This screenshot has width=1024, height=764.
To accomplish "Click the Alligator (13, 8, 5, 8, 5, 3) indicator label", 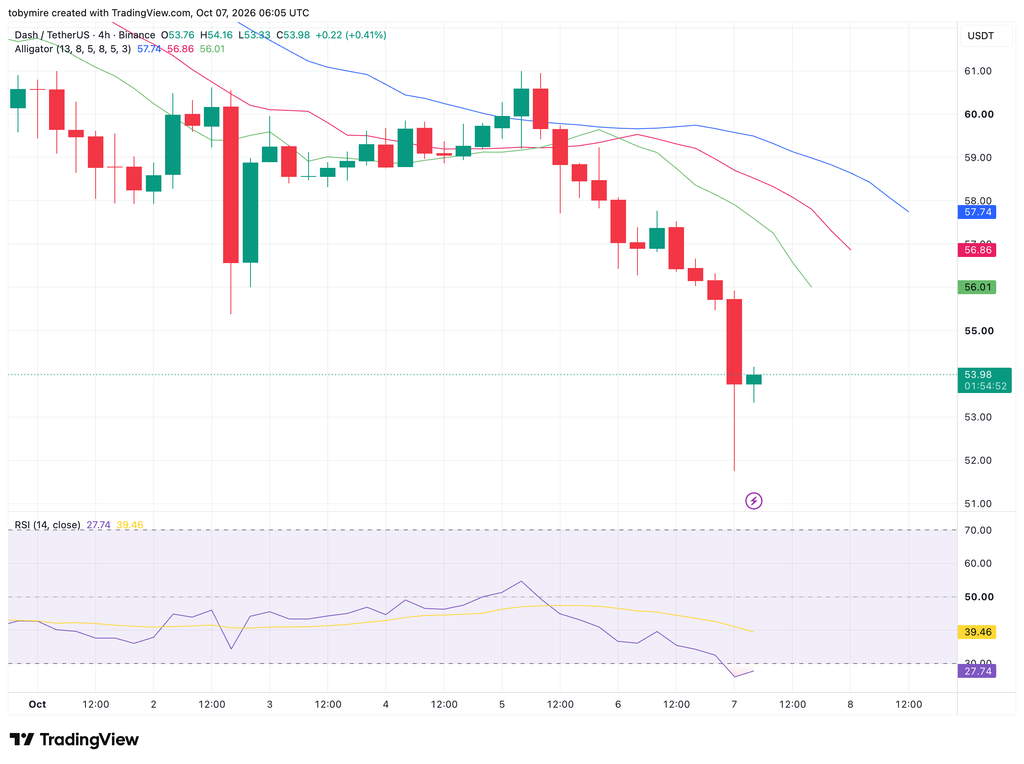I will pyautogui.click(x=72, y=49).
